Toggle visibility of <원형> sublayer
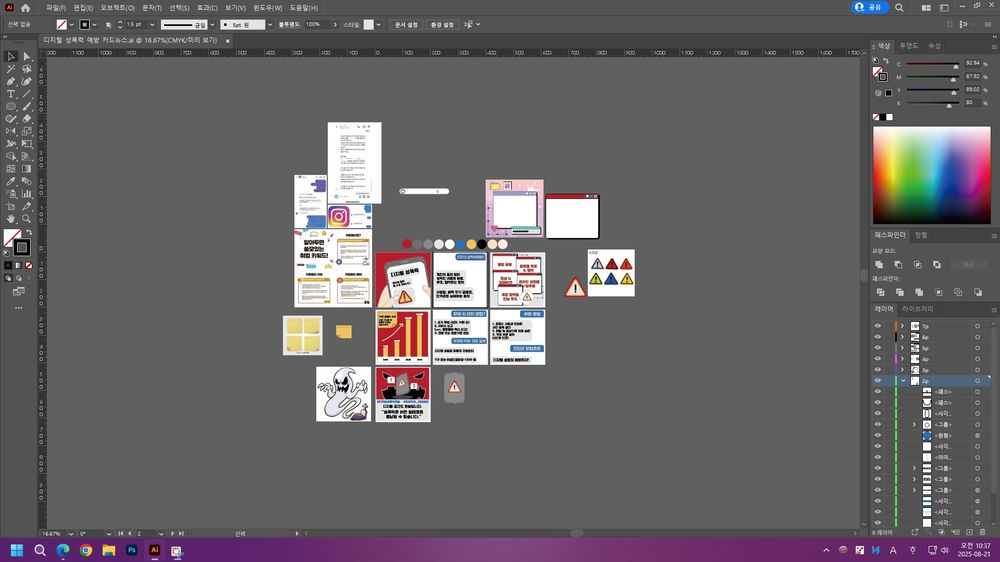The height and width of the screenshot is (562, 1000). [x=878, y=435]
